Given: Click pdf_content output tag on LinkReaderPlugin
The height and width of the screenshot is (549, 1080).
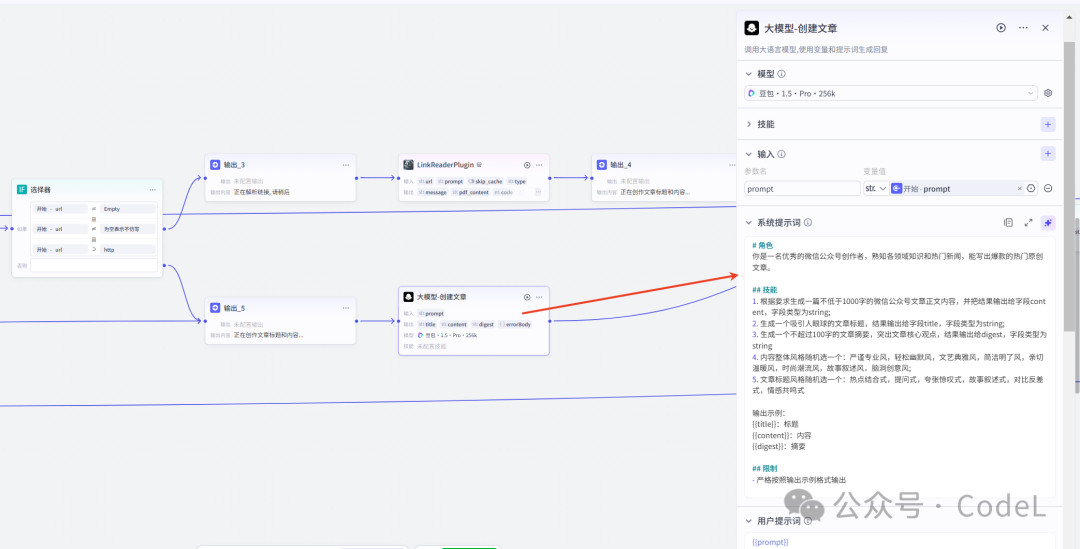Looking at the screenshot, I should click(x=470, y=192).
